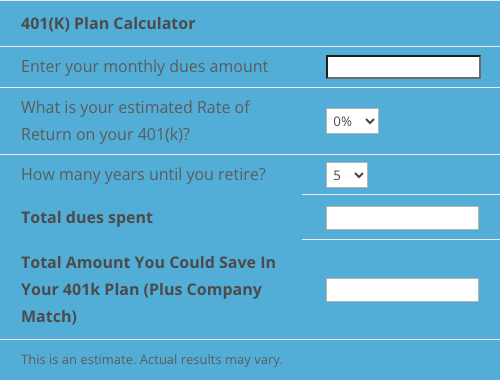Click the Total dues spent result field
500x380 pixels.
pyautogui.click(x=402, y=218)
